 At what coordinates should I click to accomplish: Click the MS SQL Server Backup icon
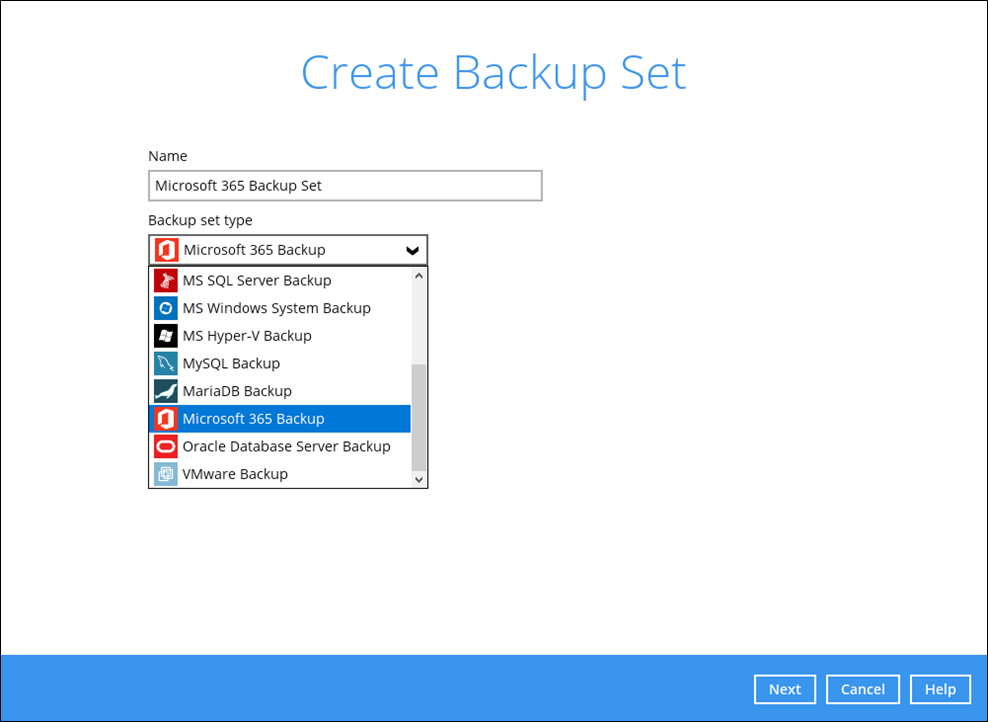tap(166, 280)
